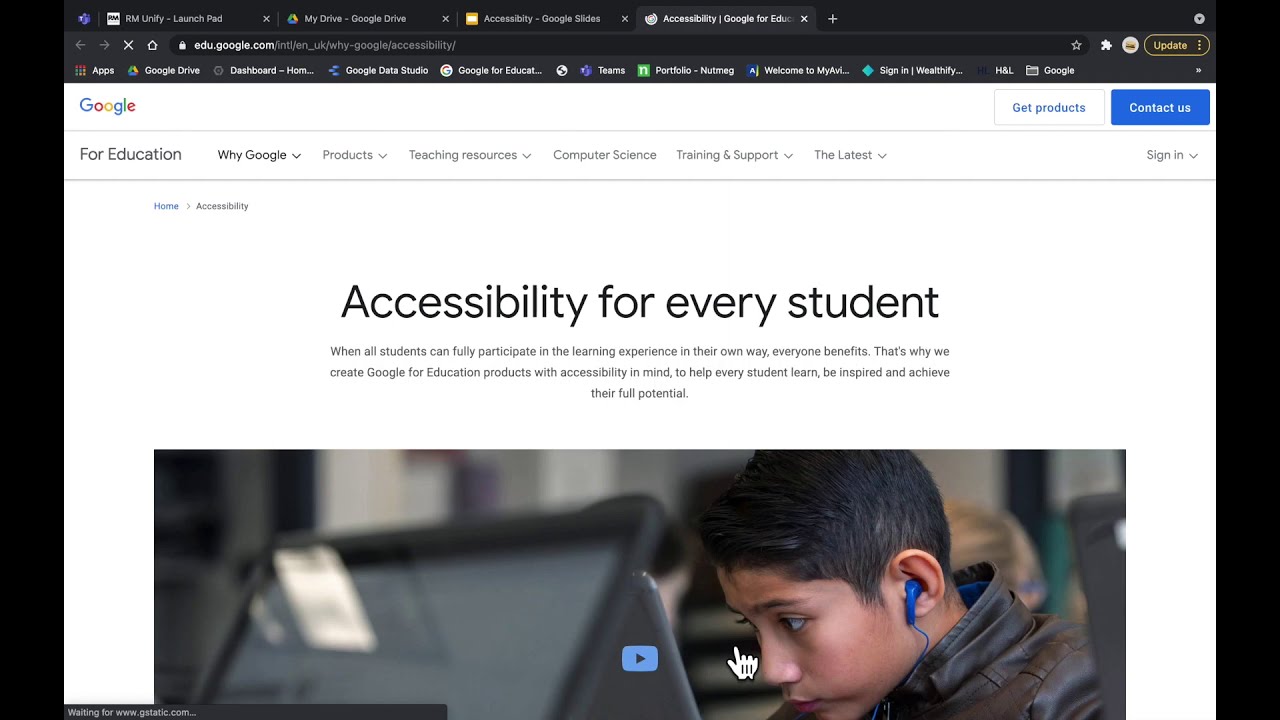1280x720 pixels.
Task: Click the Google logo
Action: tap(107, 106)
